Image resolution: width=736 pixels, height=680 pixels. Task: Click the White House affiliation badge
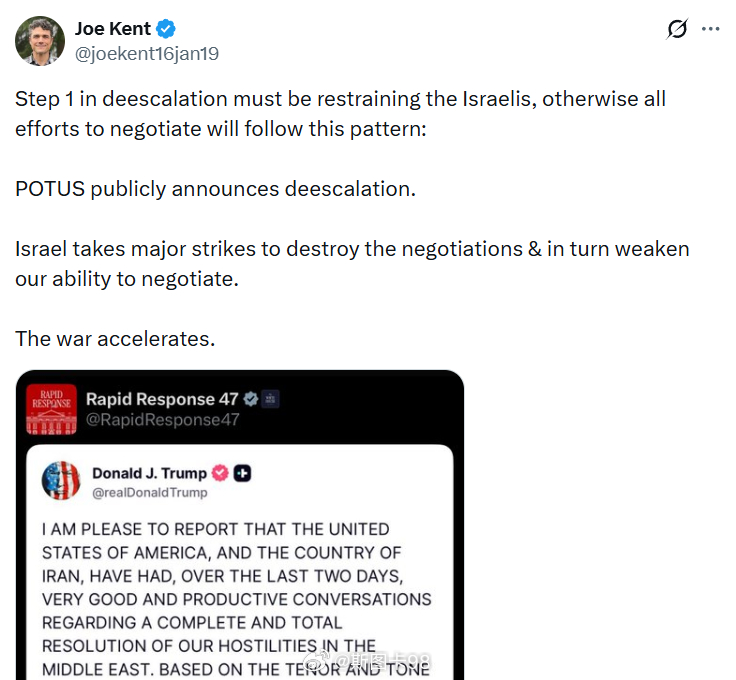pos(272,399)
